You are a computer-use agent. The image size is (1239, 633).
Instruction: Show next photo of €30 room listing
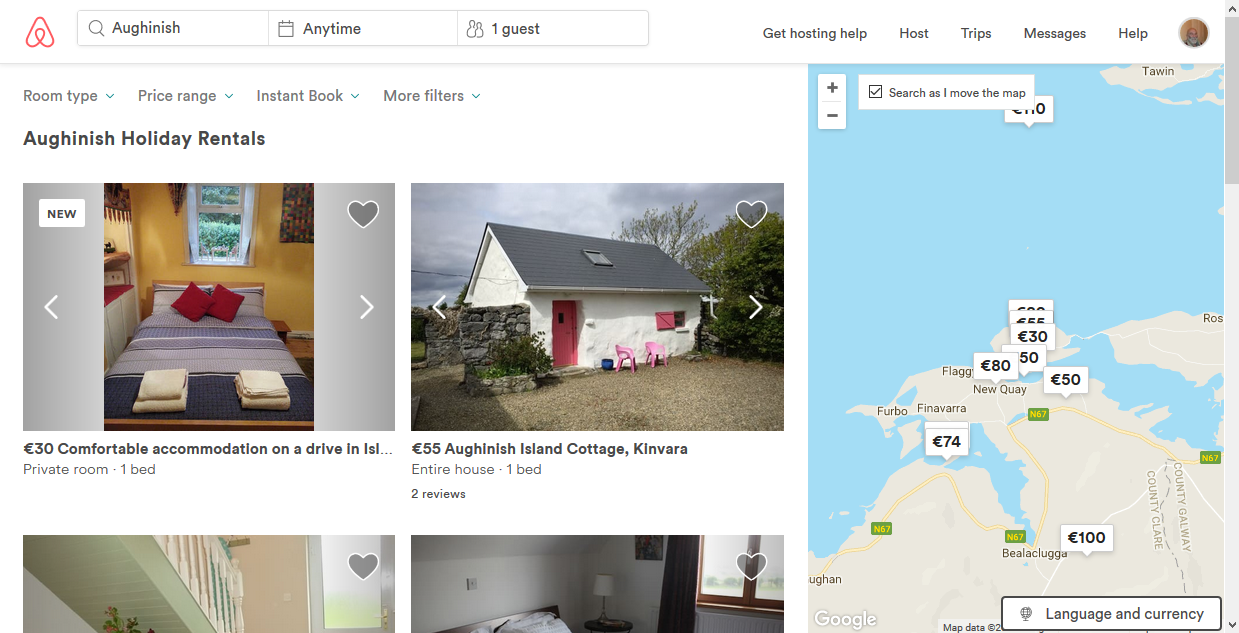[x=366, y=307]
